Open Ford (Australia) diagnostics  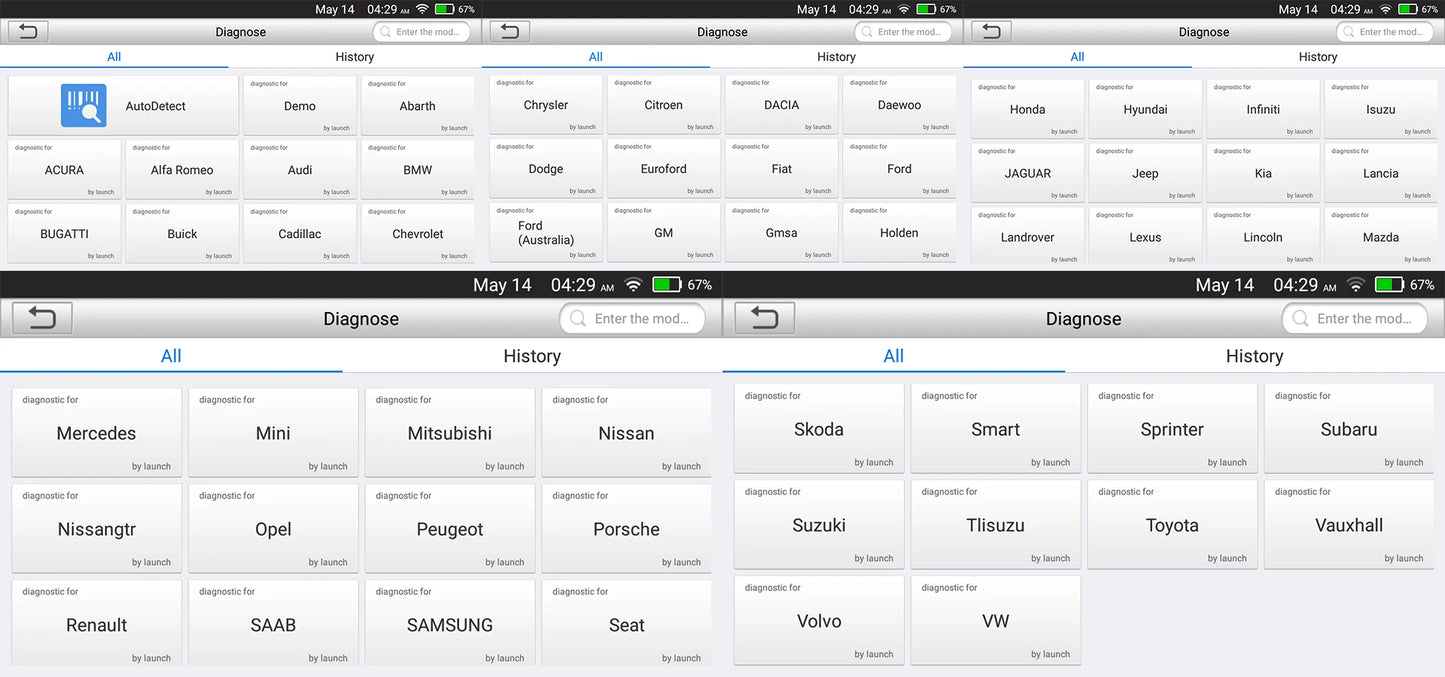(546, 232)
